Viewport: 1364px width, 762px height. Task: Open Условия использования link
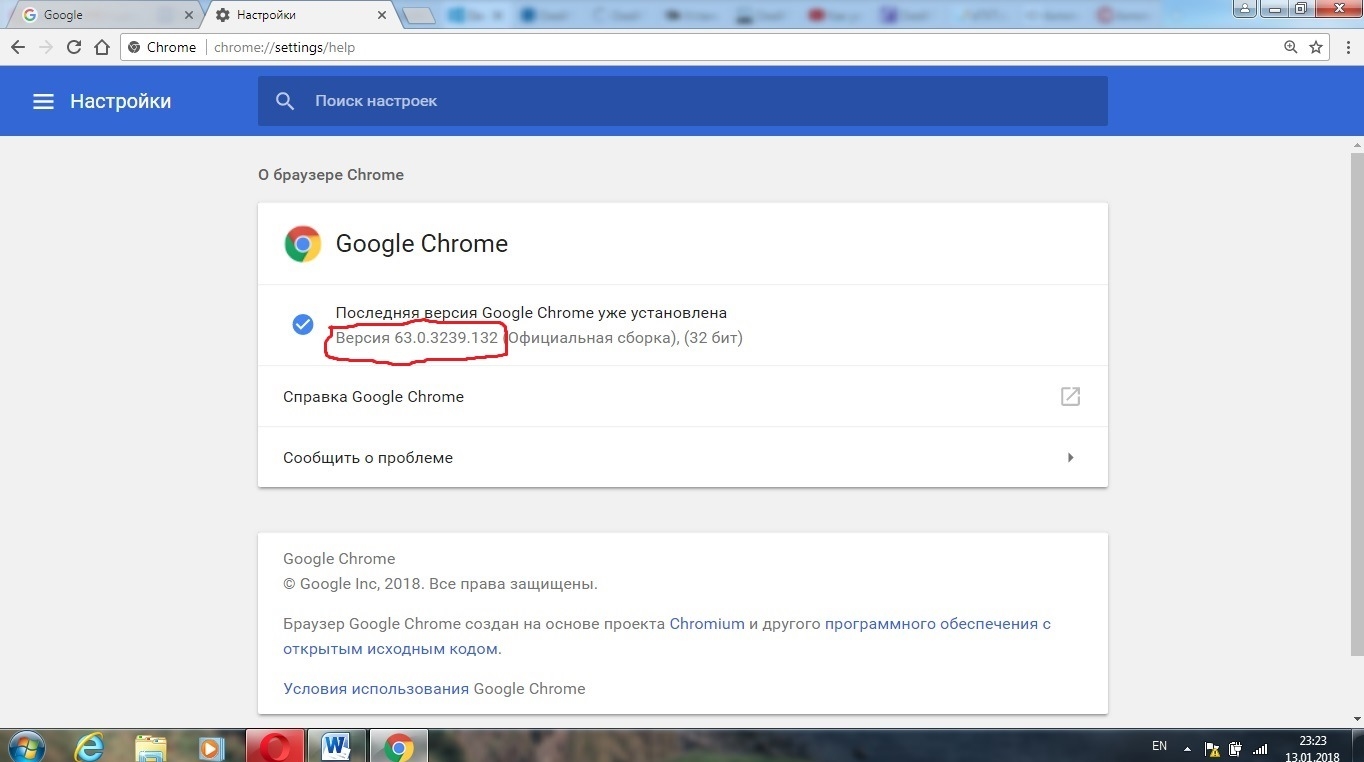click(x=376, y=688)
